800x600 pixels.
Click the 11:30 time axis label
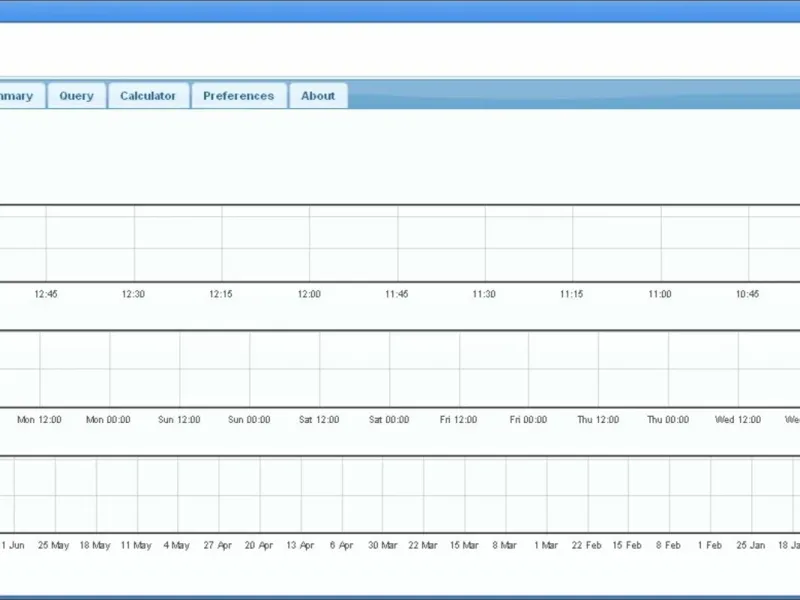484,294
